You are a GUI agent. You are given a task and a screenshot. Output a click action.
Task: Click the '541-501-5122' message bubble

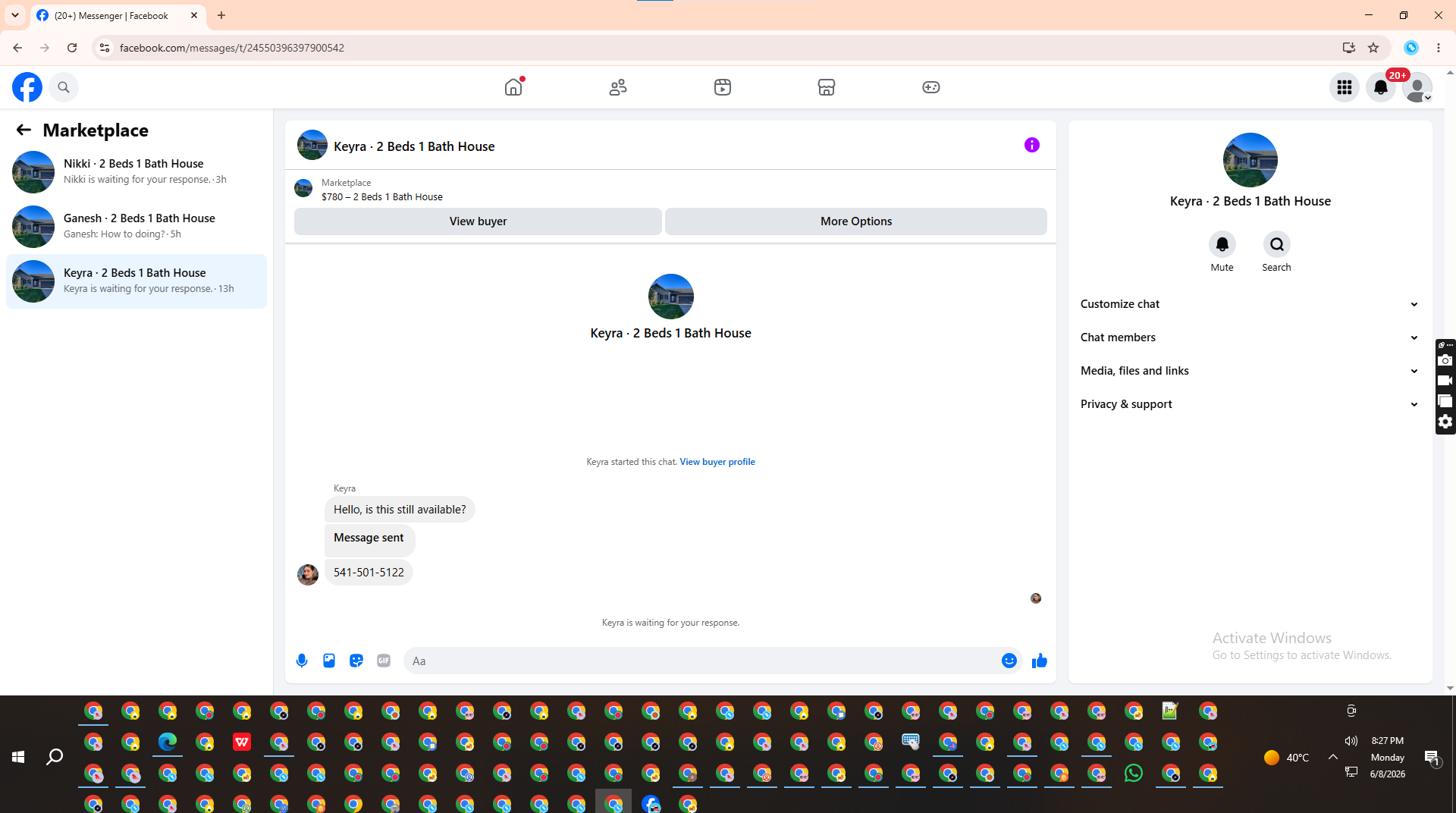coord(369,573)
